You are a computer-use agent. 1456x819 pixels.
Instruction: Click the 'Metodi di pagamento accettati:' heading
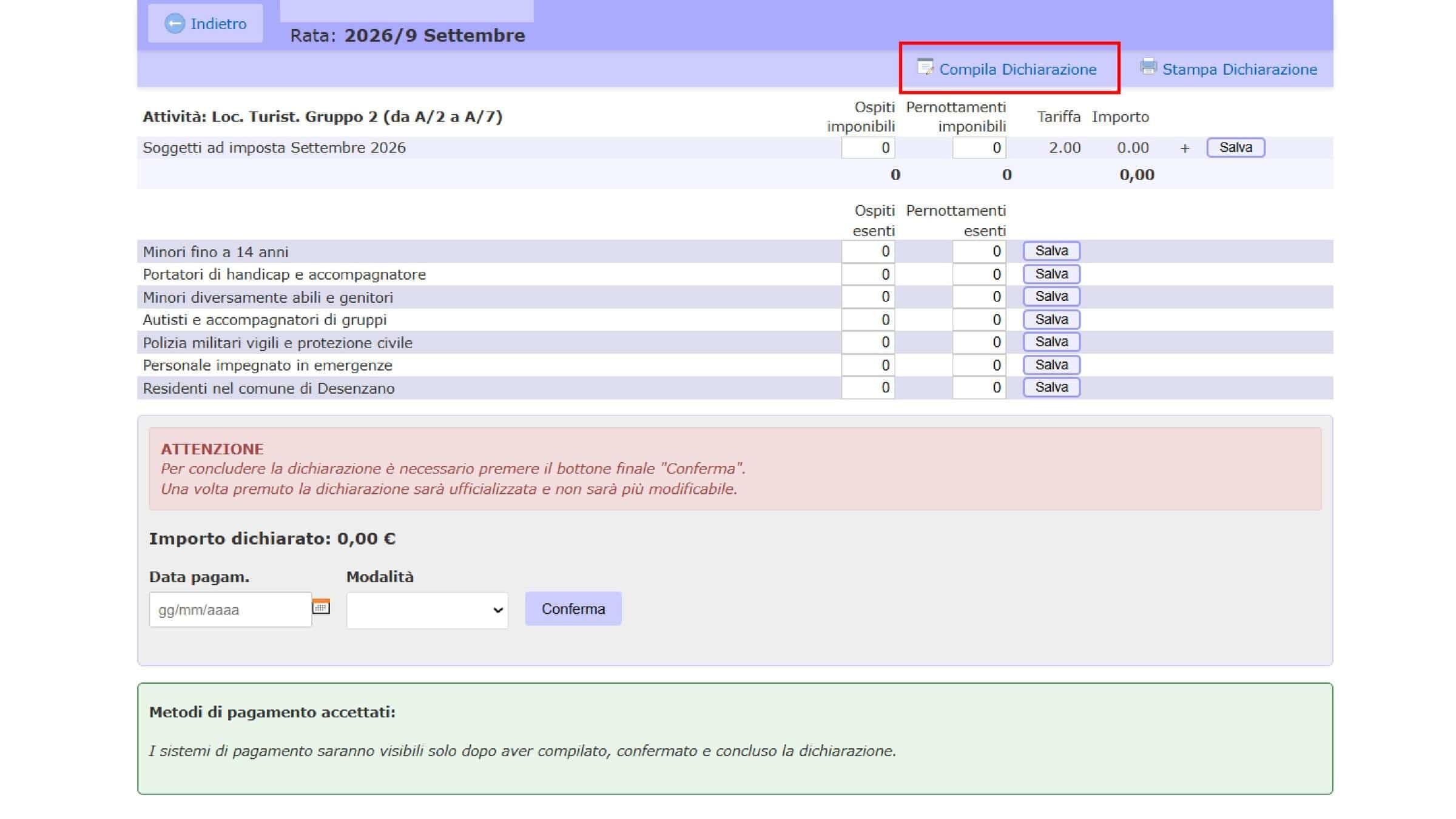click(x=272, y=712)
